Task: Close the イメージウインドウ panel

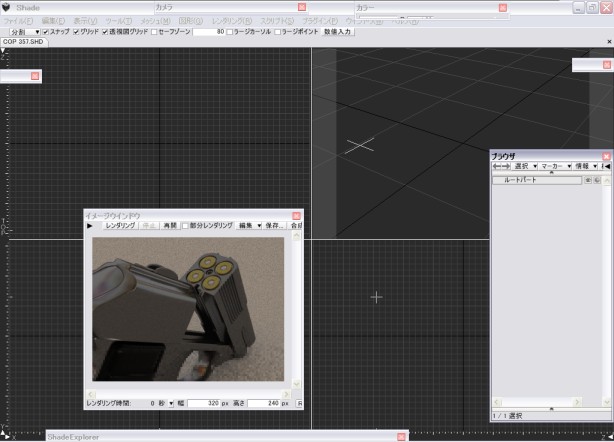Action: [296, 215]
